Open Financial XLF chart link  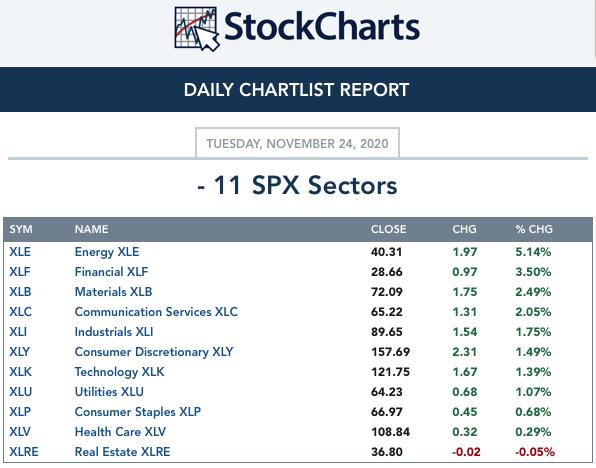111,272
